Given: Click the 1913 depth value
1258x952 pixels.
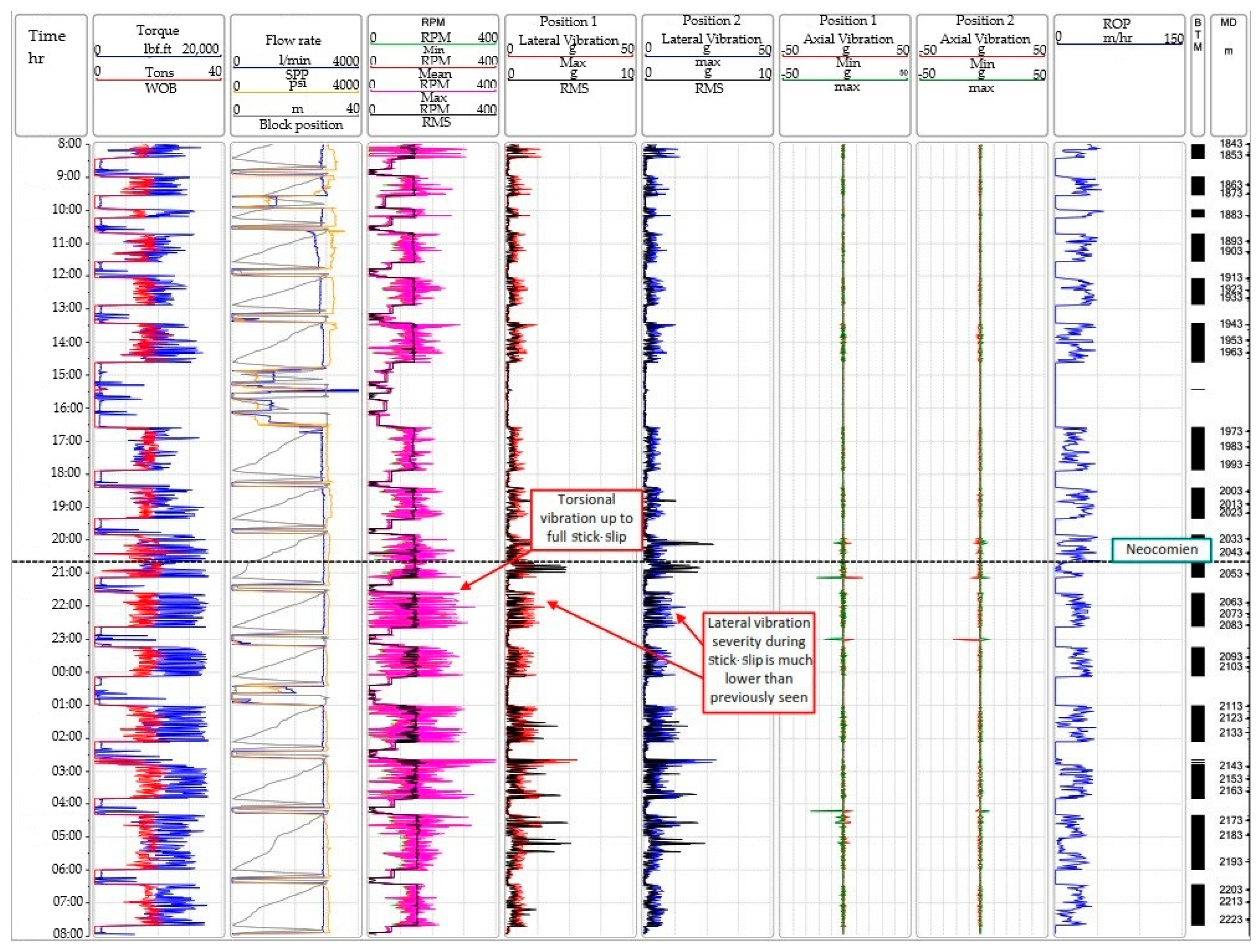Looking at the screenshot, I should tap(1231, 278).
